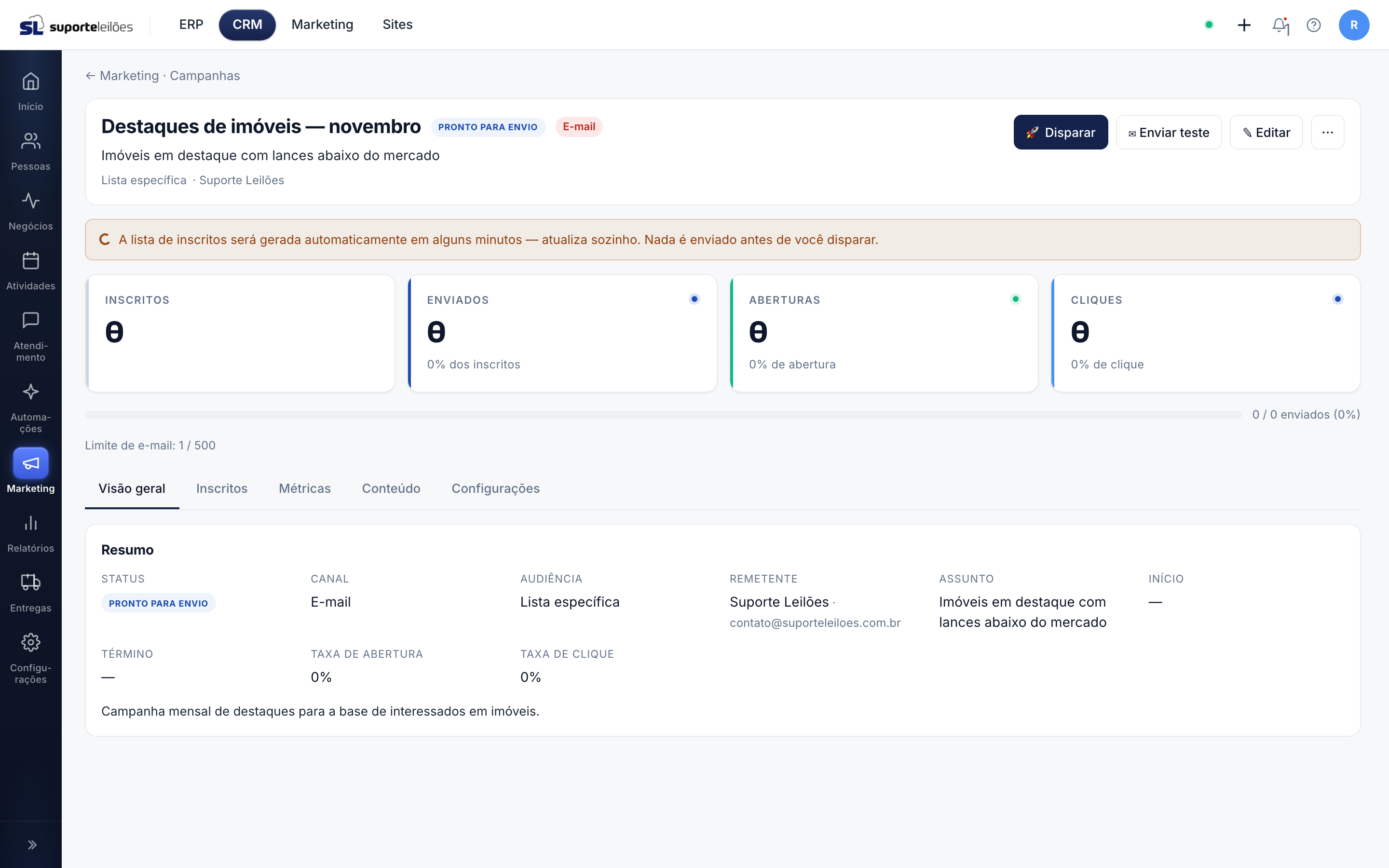This screenshot has height=868, width=1389.
Task: Open help question mark icon
Action: click(x=1313, y=25)
